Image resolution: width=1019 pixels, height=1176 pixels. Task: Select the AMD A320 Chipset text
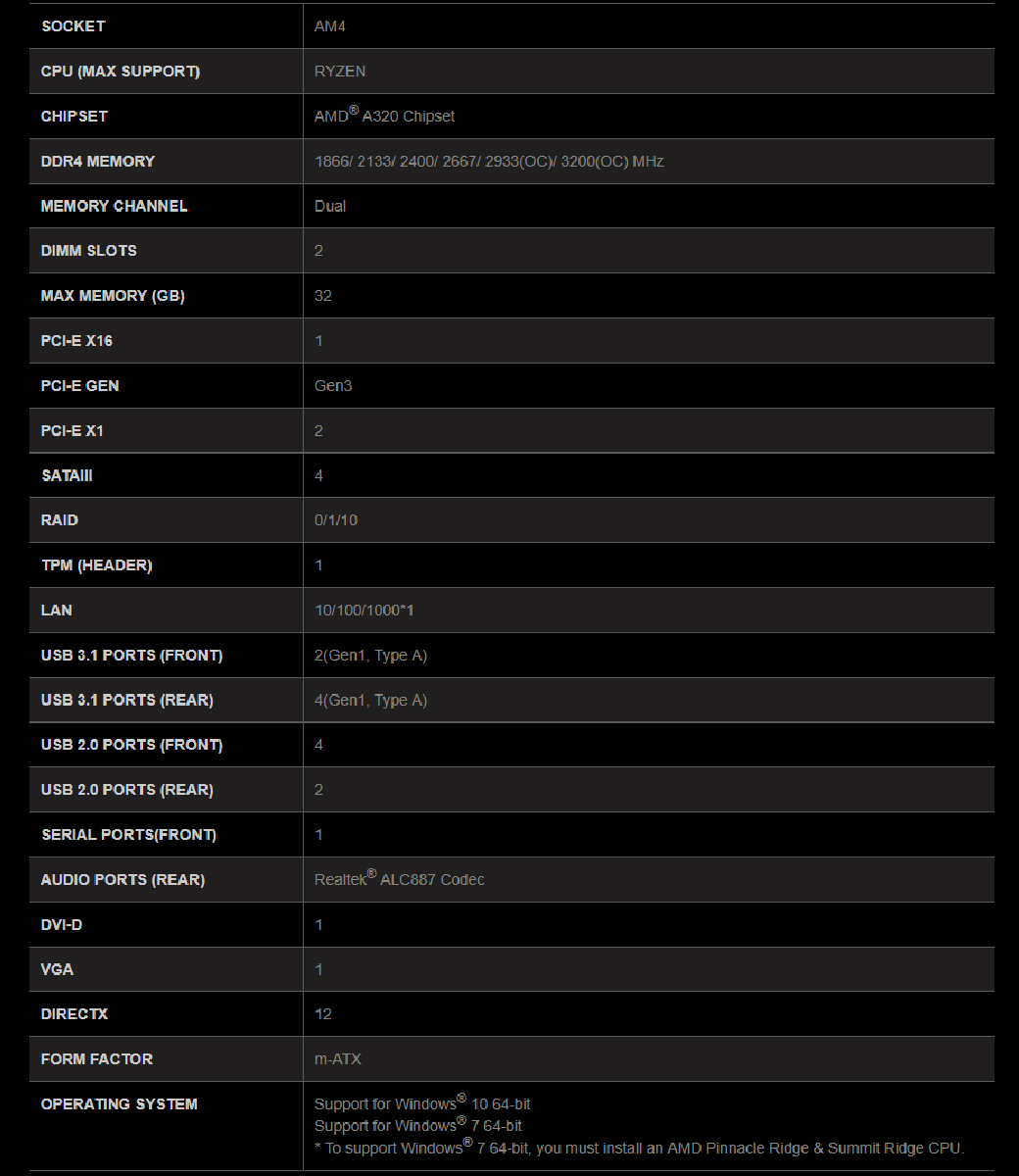pos(384,116)
